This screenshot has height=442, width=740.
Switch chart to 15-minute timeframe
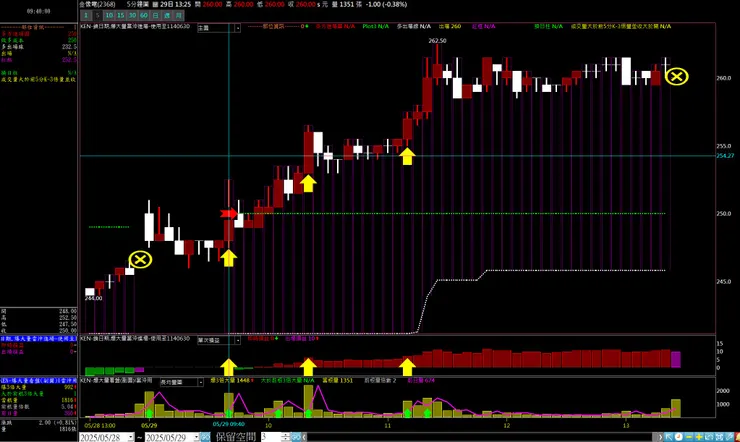[120, 15]
